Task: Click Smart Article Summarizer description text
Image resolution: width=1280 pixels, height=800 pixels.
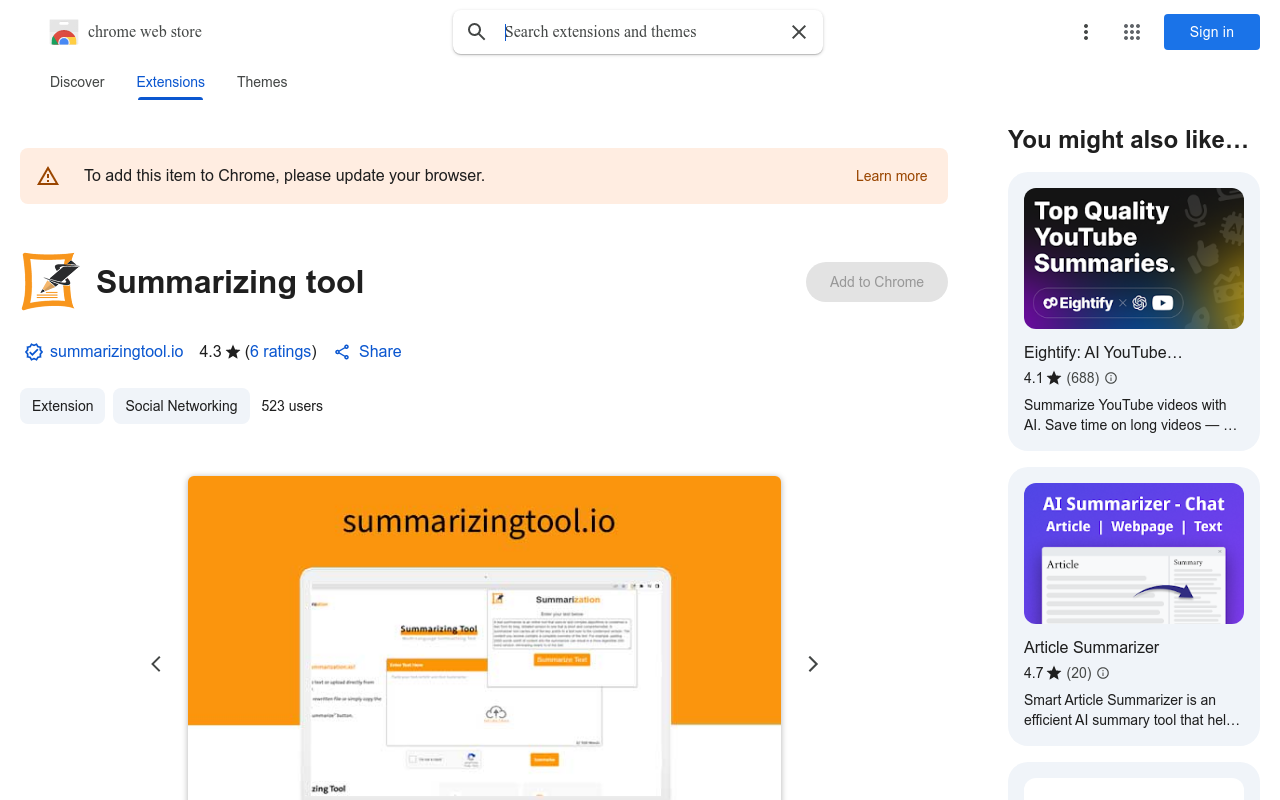Action: coord(1132,710)
